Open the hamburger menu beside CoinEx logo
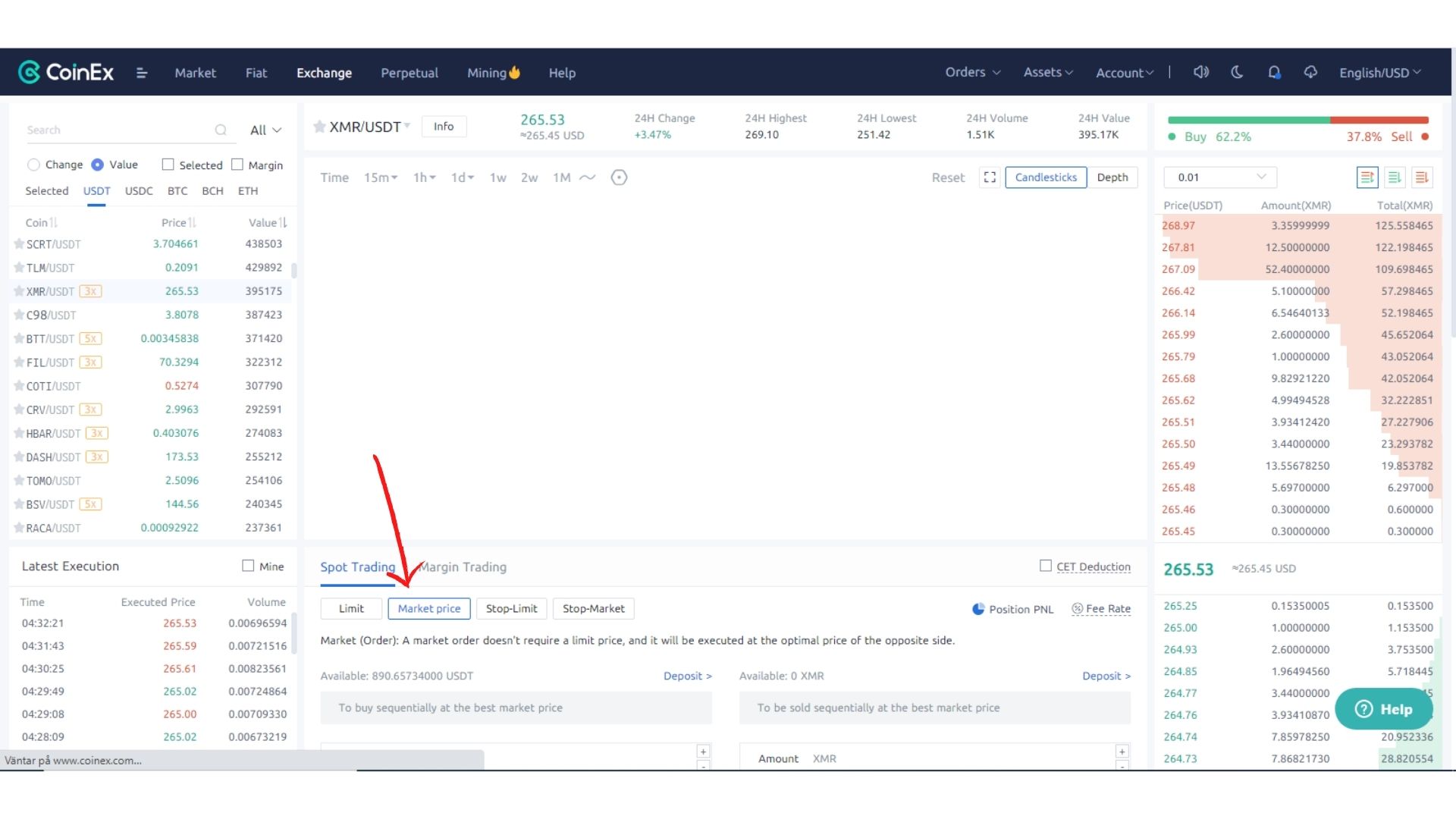Viewport: 1456px width, 819px height. coord(141,73)
